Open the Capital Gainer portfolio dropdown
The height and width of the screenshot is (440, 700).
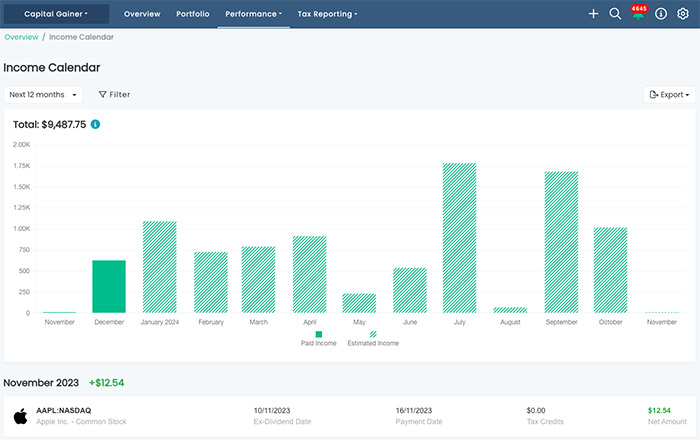56,14
